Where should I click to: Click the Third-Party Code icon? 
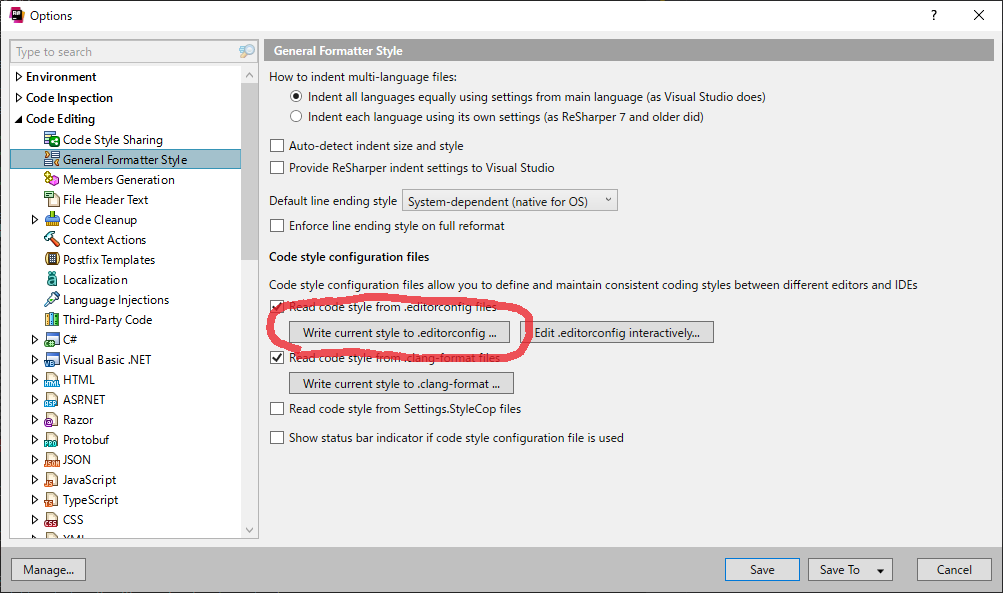[x=52, y=319]
